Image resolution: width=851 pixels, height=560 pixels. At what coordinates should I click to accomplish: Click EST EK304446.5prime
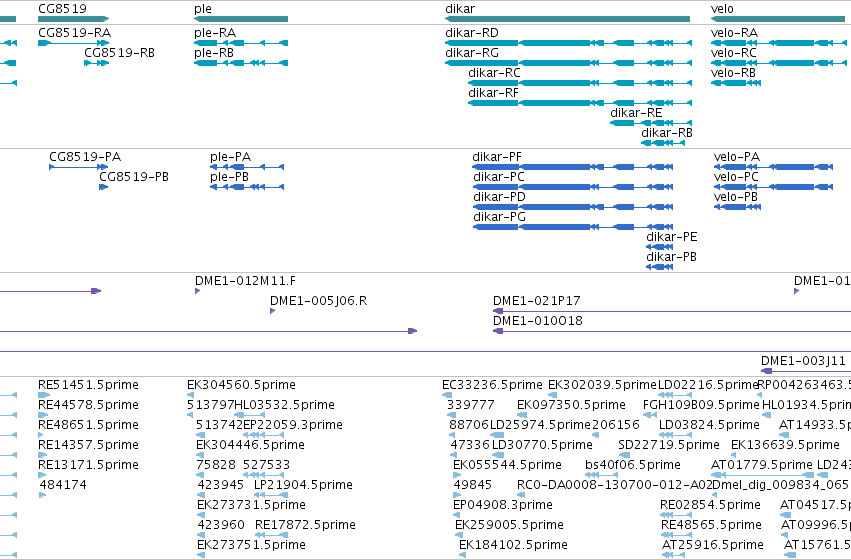[200, 455]
